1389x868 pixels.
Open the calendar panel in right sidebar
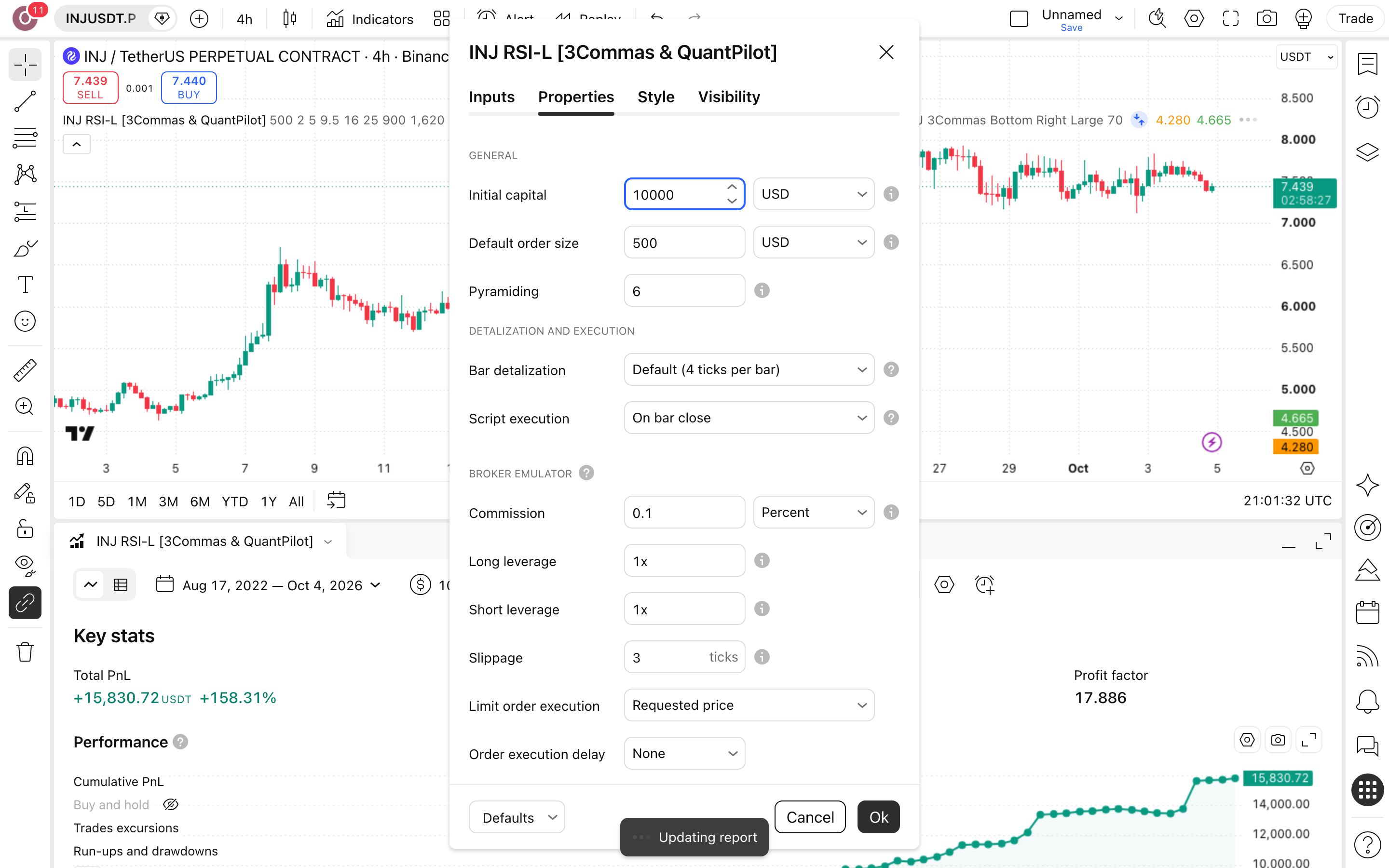1367,612
